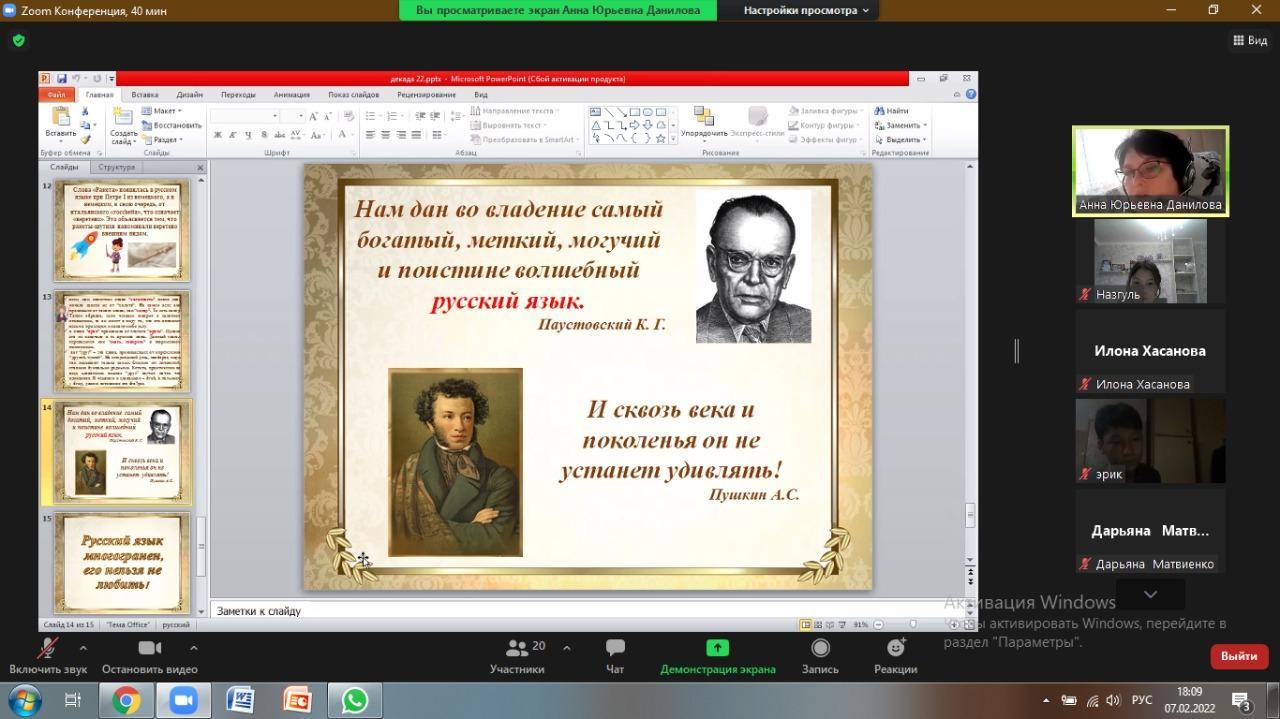Click the zoom out minus button in status bar
Viewport: 1280px width, 719px height.
tap(878, 625)
